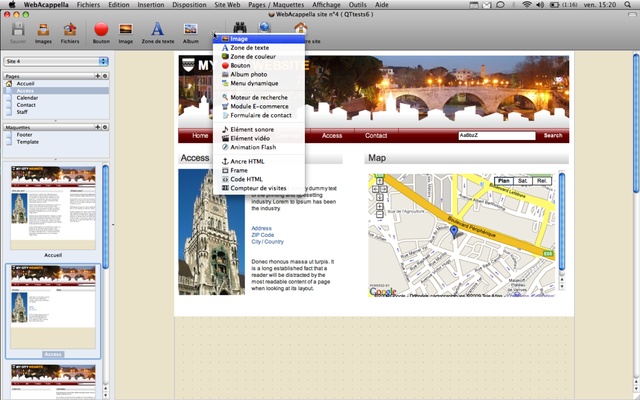This screenshot has height=400, width=640.
Task: Click the globe publish icon in toolbar
Action: click(264, 27)
